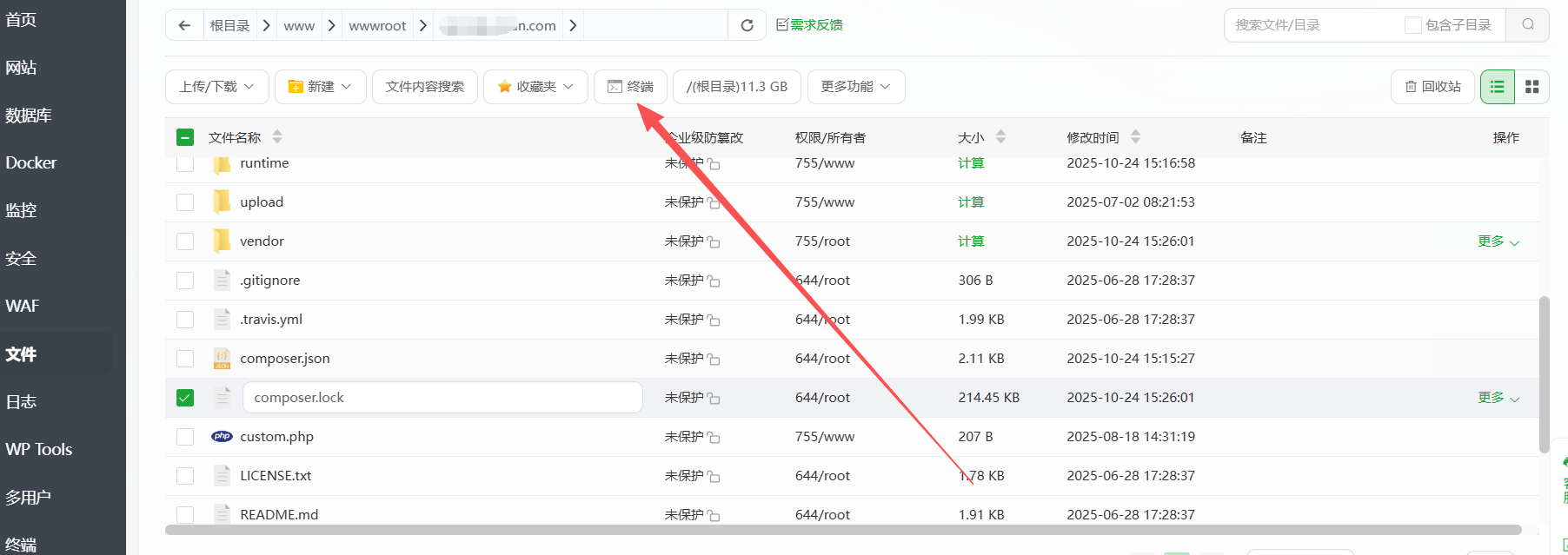Open 首页 in the sidebar
The image size is (1568, 555).
[21, 20]
